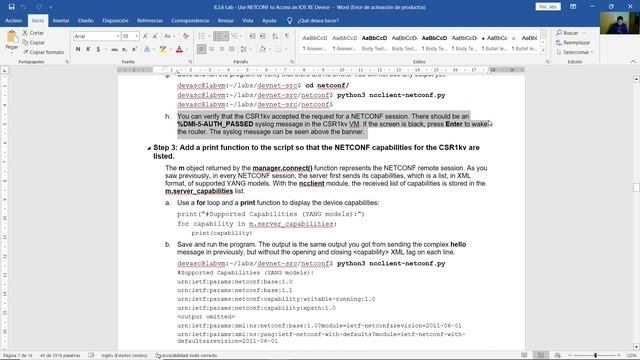Screen dimensions: 640x360
Task: Switch to Print Layout view icon
Action: coord(541,356)
